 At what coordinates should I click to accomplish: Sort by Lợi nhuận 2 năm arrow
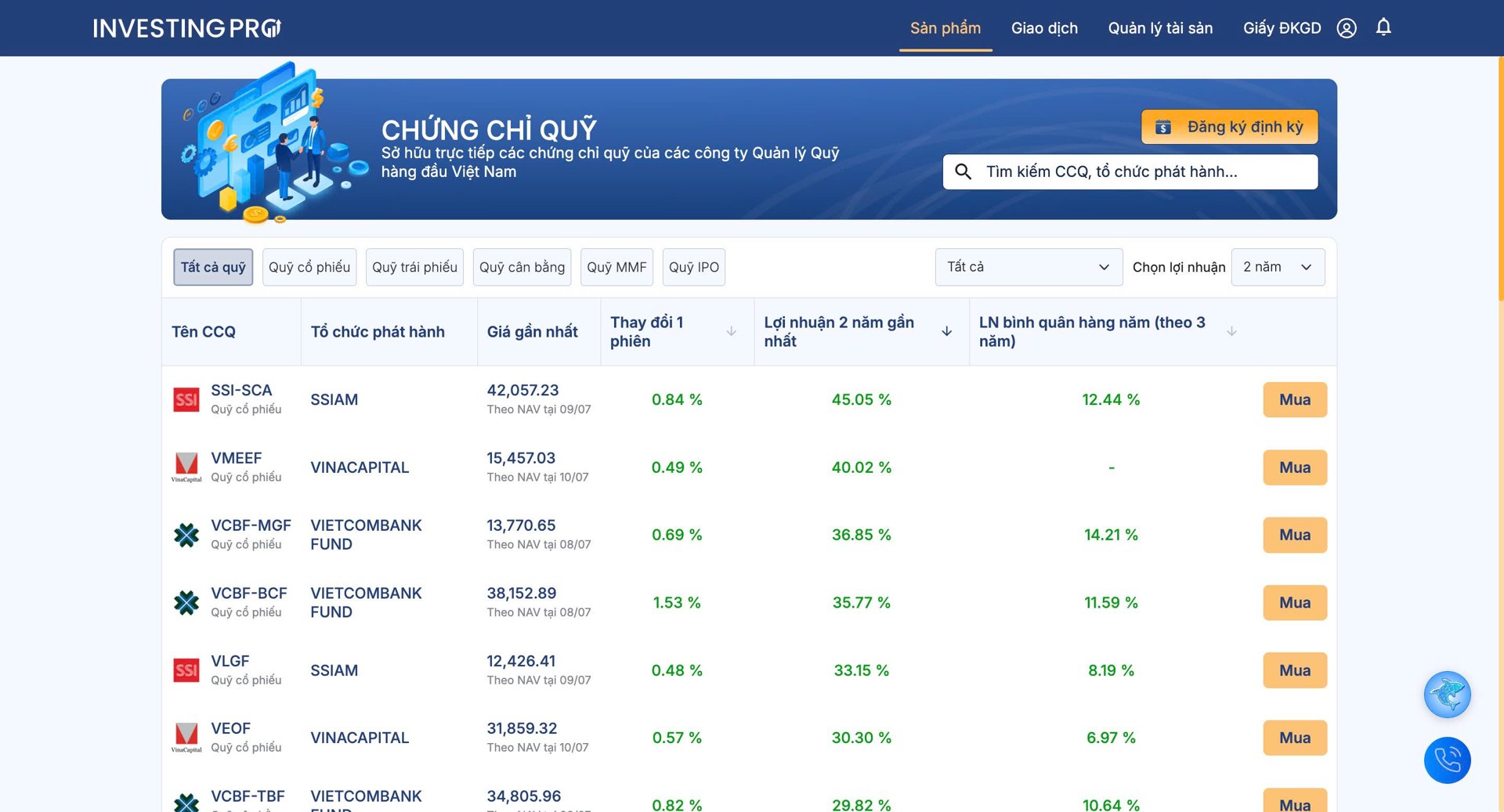946,331
